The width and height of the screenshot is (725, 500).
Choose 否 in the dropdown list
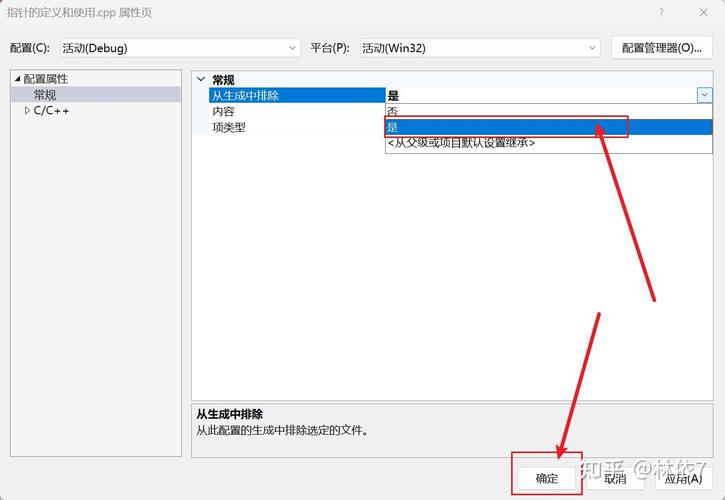tap(548, 111)
